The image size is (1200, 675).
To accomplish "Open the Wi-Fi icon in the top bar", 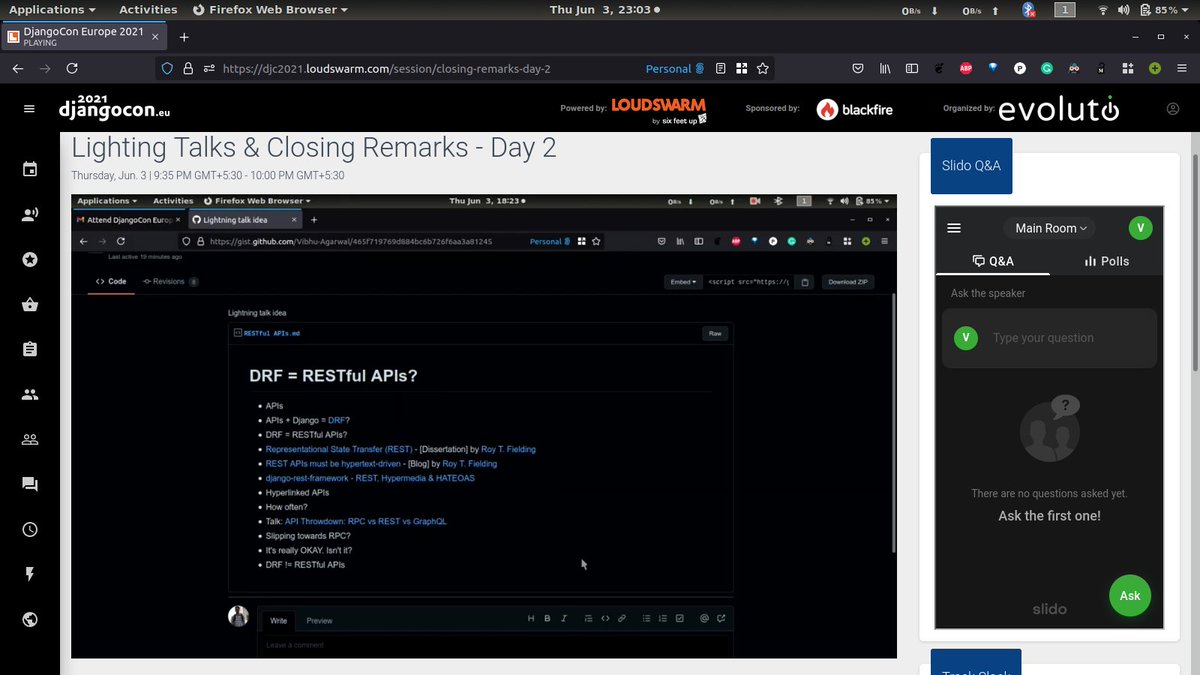I will tap(1103, 10).
